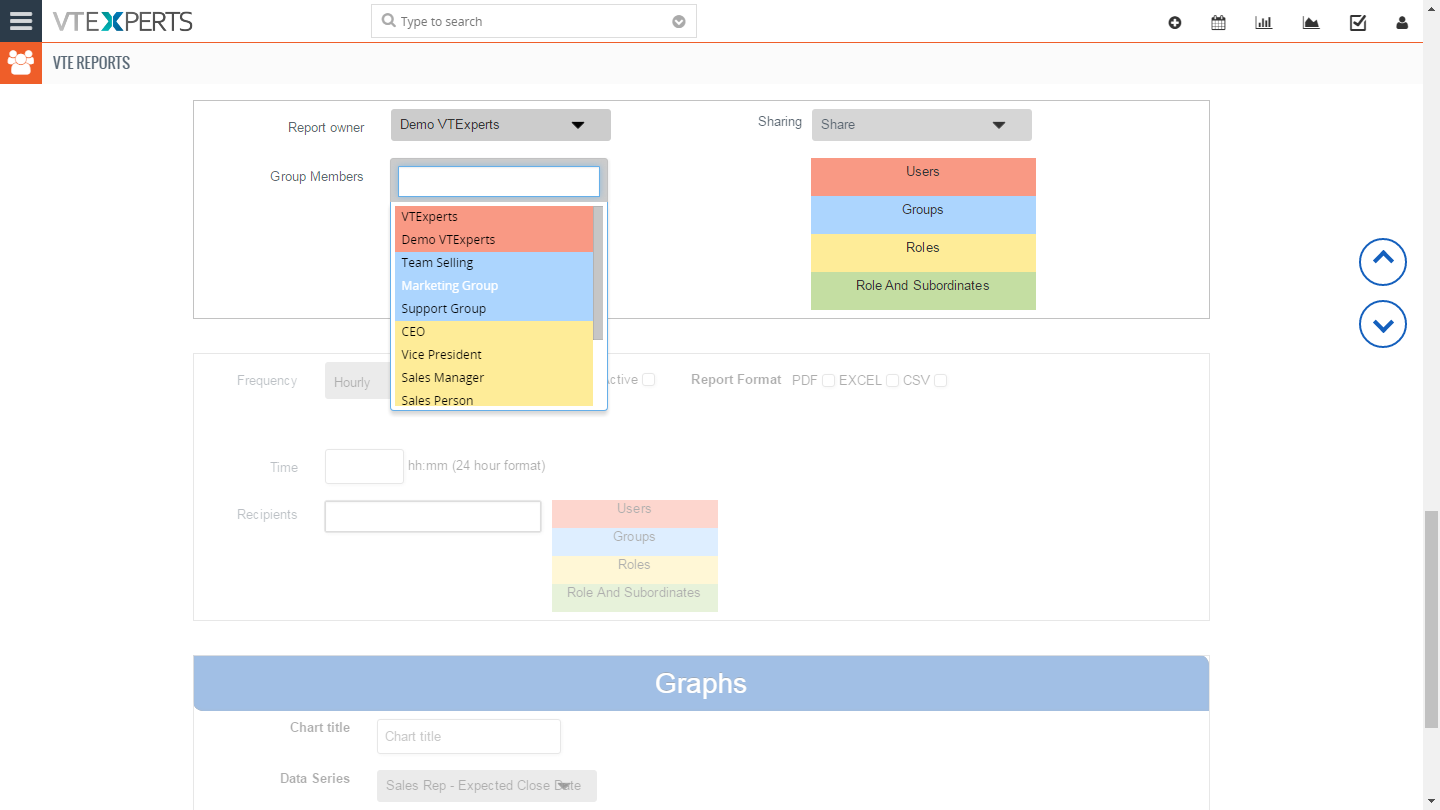Click the VTExperts logo
This screenshot has width=1440, height=810.
pos(123,21)
